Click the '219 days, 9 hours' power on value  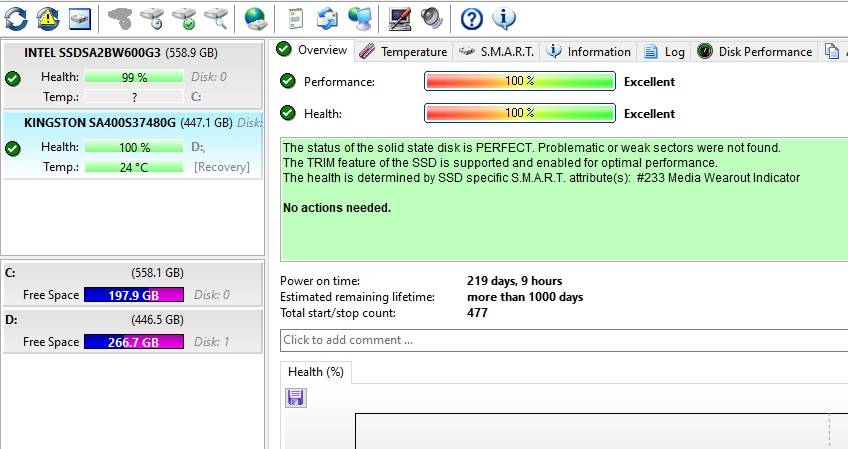[514, 281]
